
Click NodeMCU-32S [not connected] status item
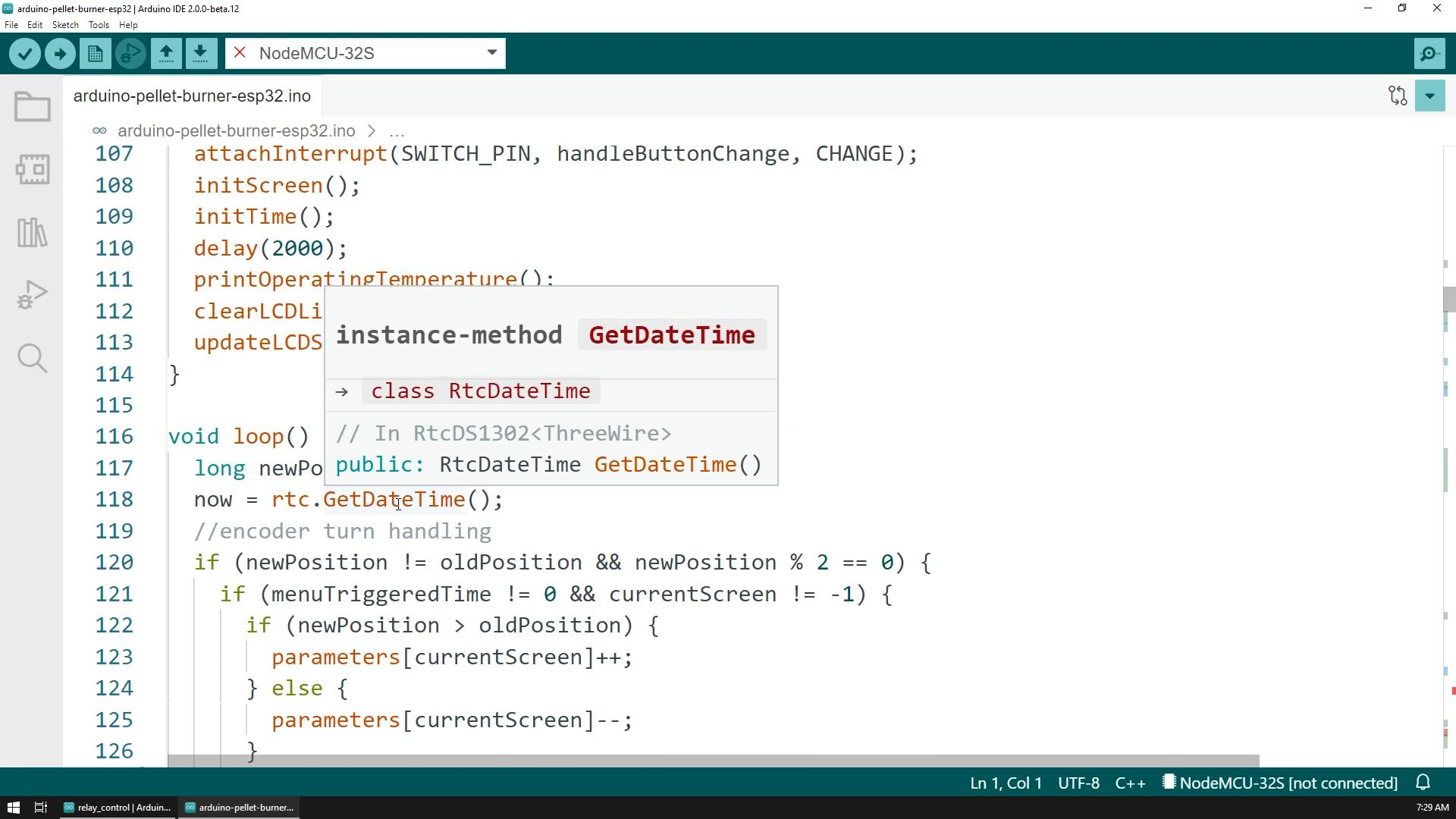pos(1280,783)
